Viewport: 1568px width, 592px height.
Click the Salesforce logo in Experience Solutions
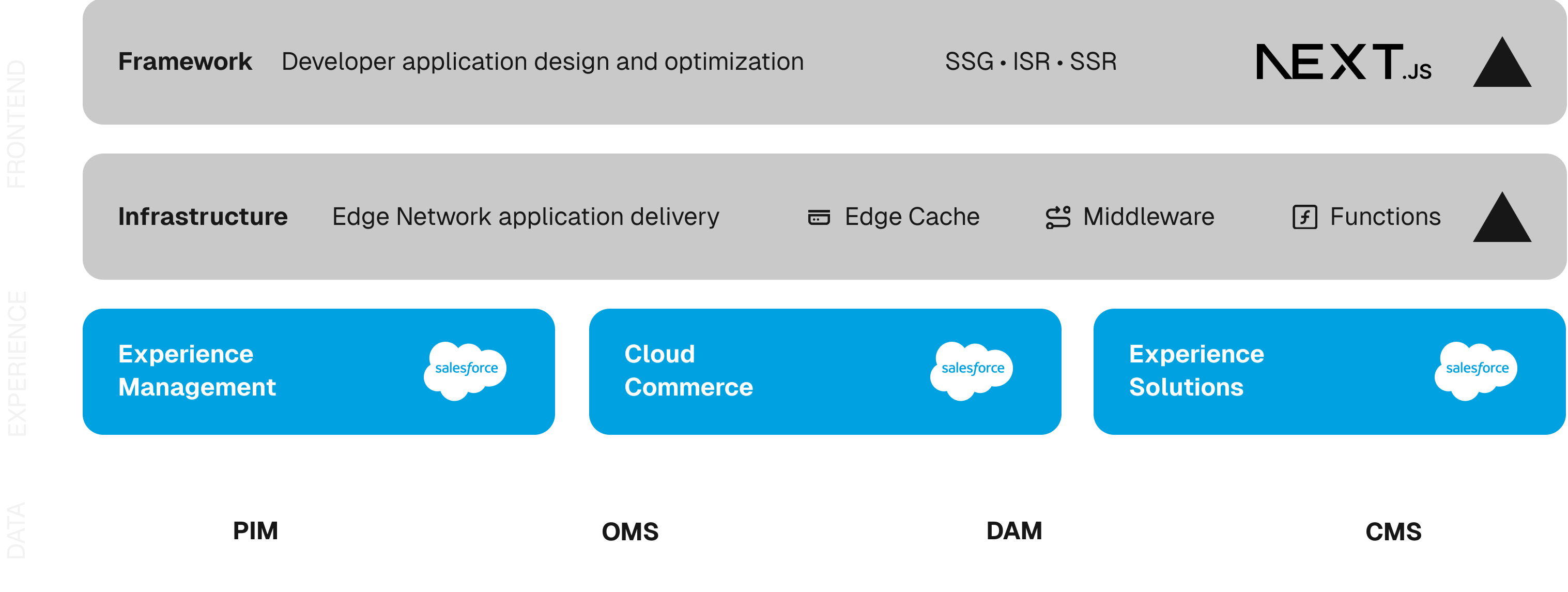[1477, 370]
